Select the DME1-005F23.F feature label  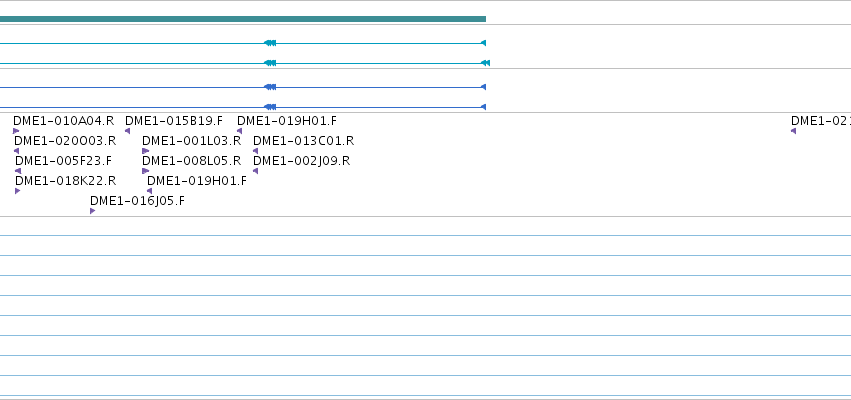pos(63,161)
